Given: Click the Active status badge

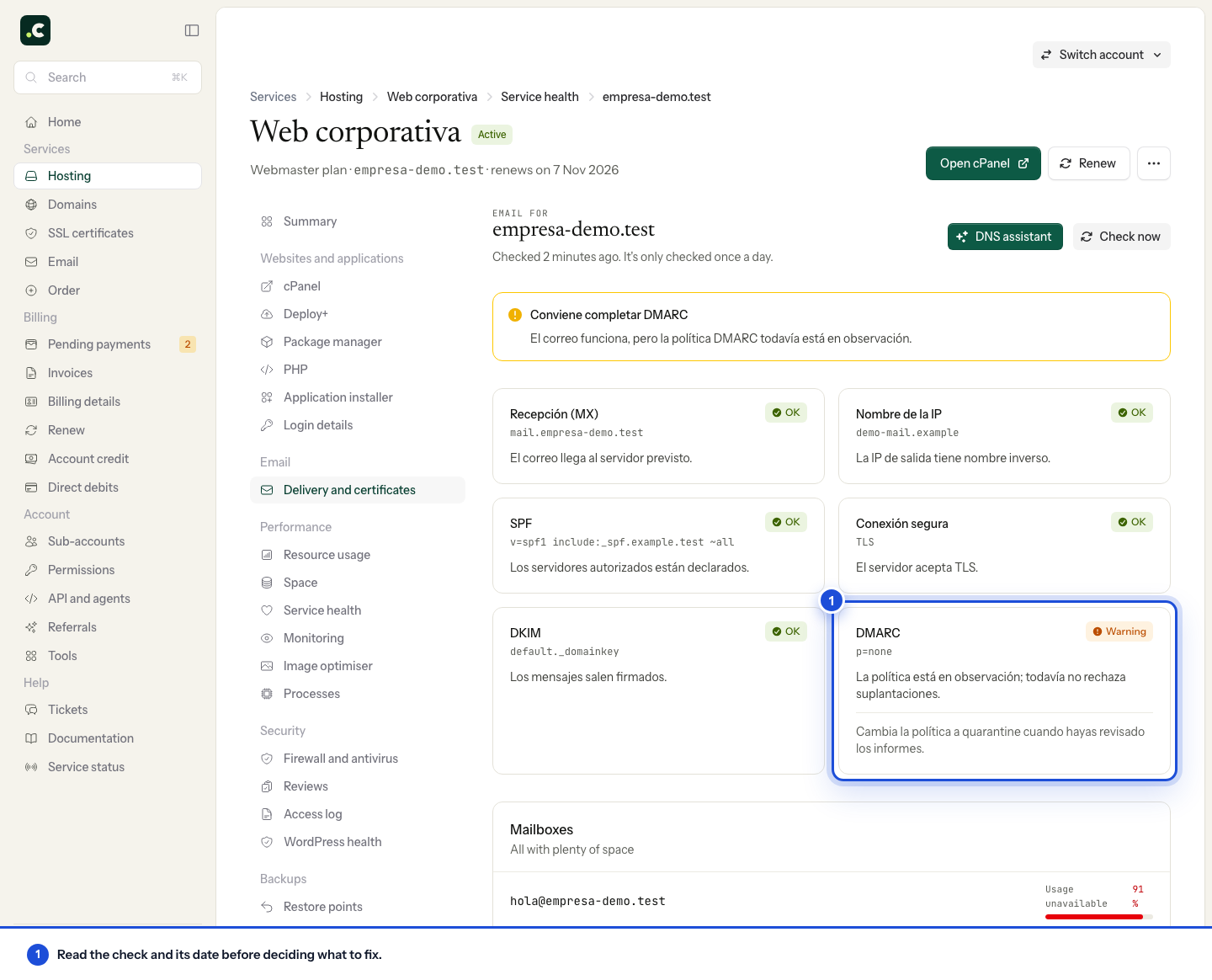Looking at the screenshot, I should click(x=492, y=135).
